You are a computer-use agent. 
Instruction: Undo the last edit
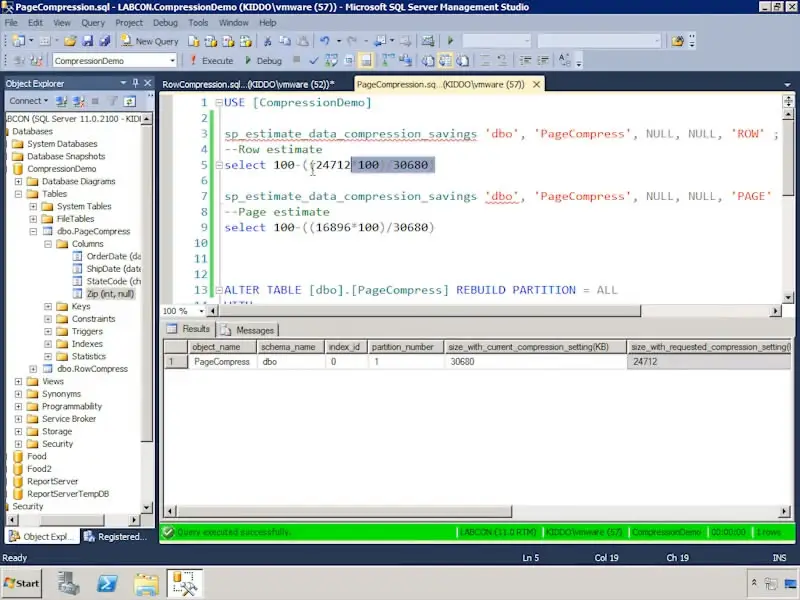click(x=324, y=41)
